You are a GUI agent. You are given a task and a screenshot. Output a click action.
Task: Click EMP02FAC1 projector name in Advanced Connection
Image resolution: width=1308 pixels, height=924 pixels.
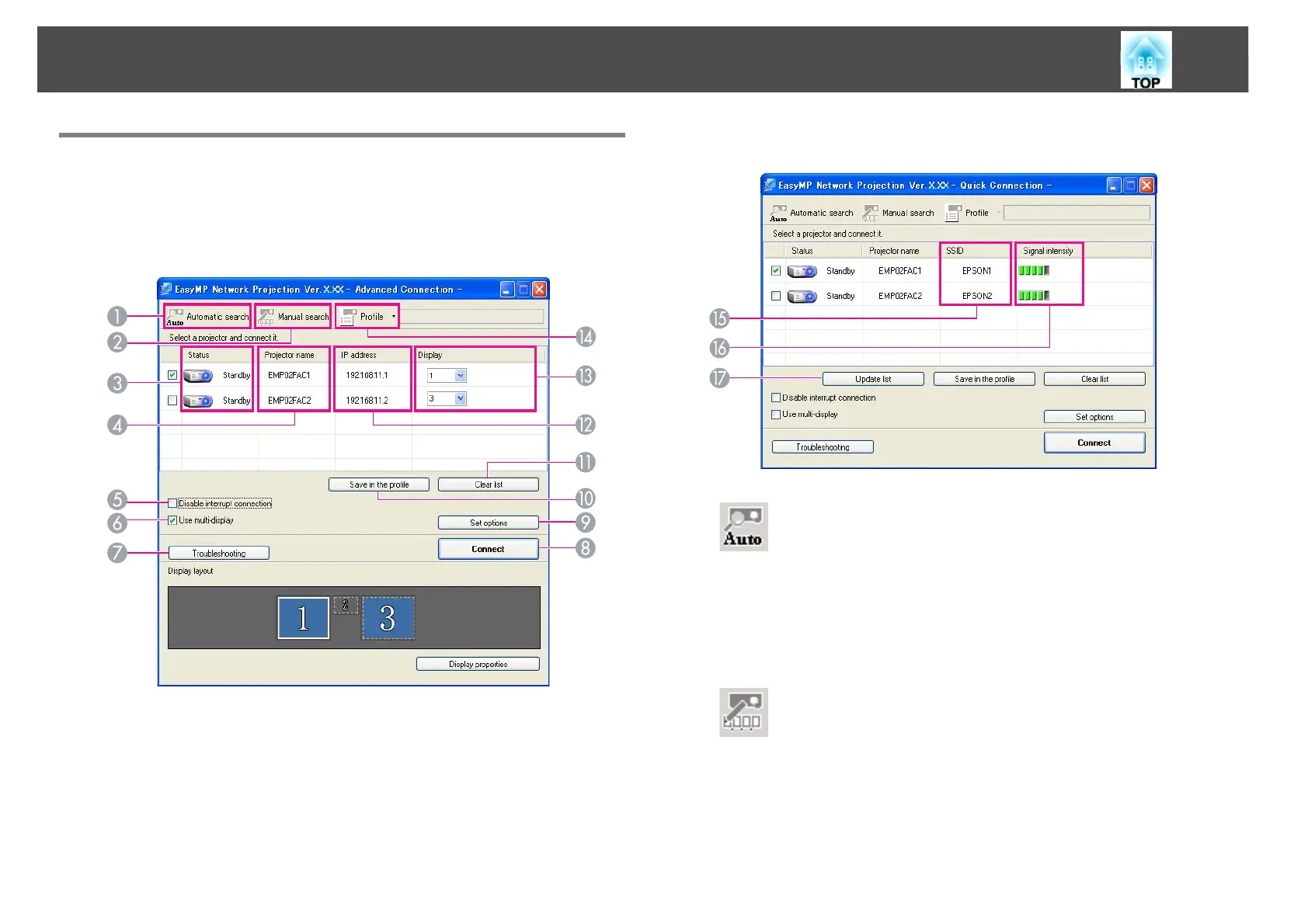(x=289, y=376)
